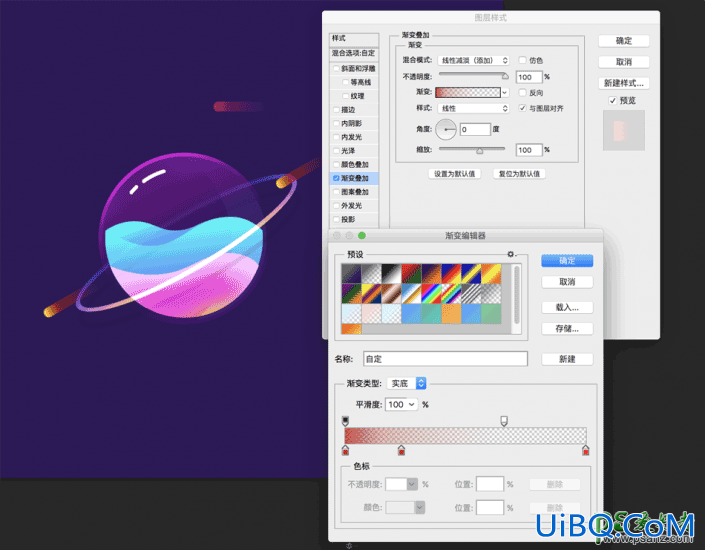This screenshot has width=705, height=550.
Task: Pick the orange preset in the last row
Action: (x=351, y=329)
